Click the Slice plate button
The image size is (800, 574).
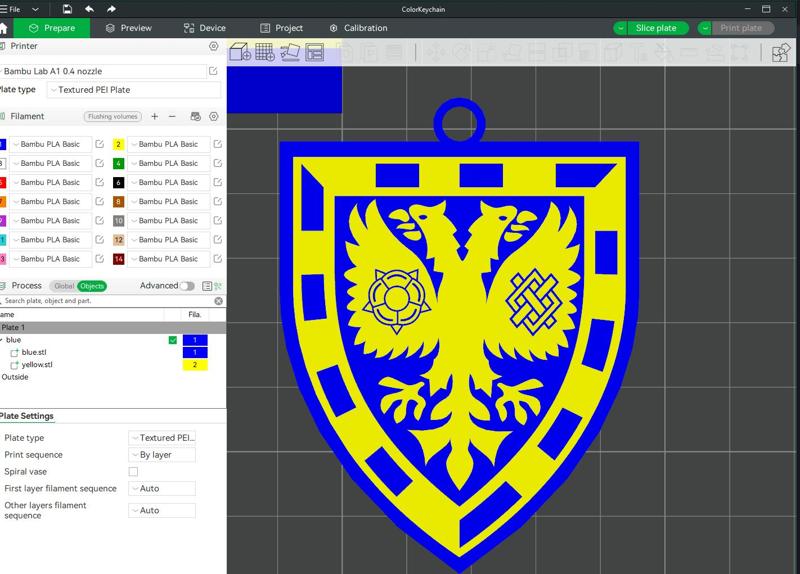656,28
